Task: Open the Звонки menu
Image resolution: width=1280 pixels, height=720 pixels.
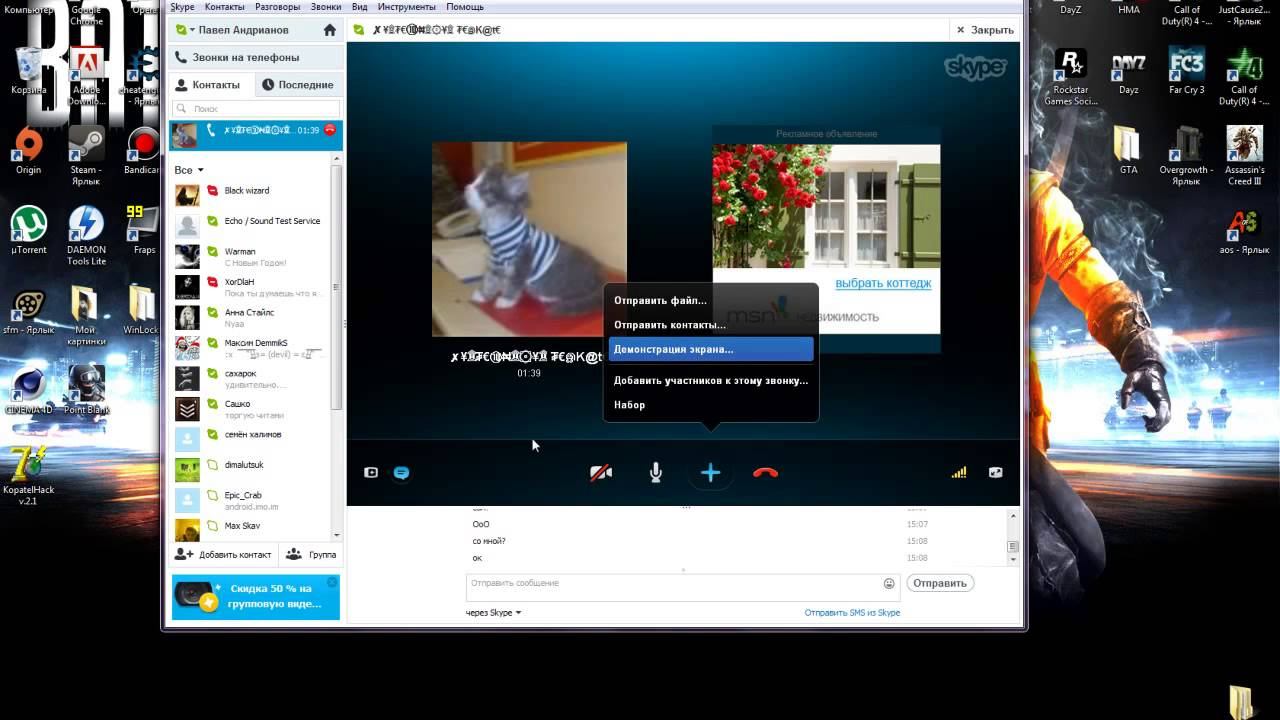Action: [326, 7]
